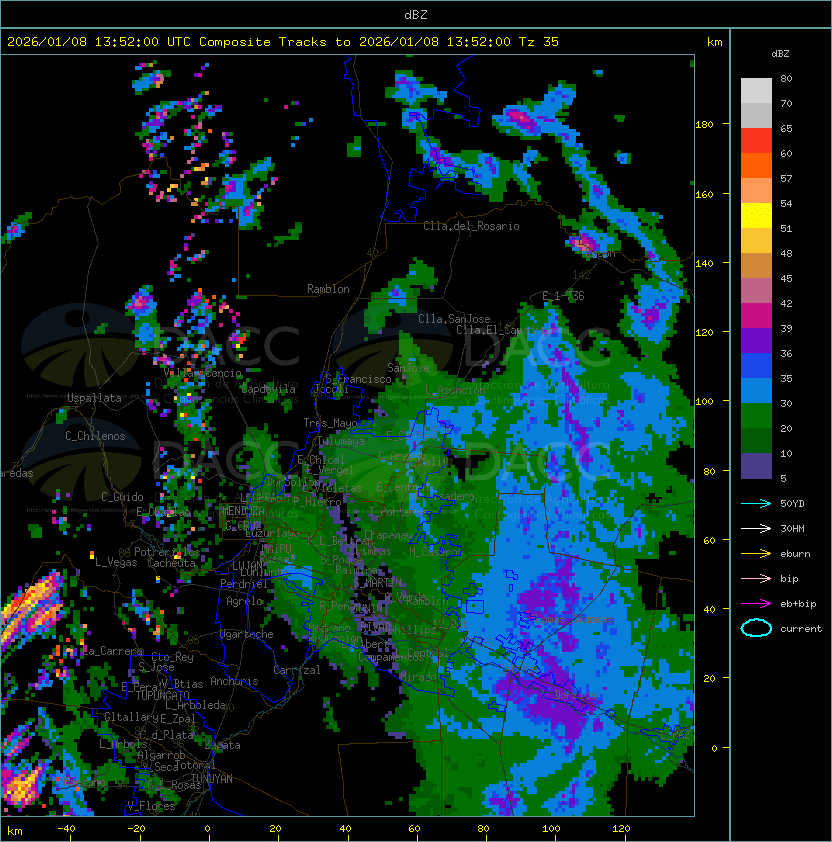Click the Perdriel map label
Screen dimensions: 832x842
point(243,583)
